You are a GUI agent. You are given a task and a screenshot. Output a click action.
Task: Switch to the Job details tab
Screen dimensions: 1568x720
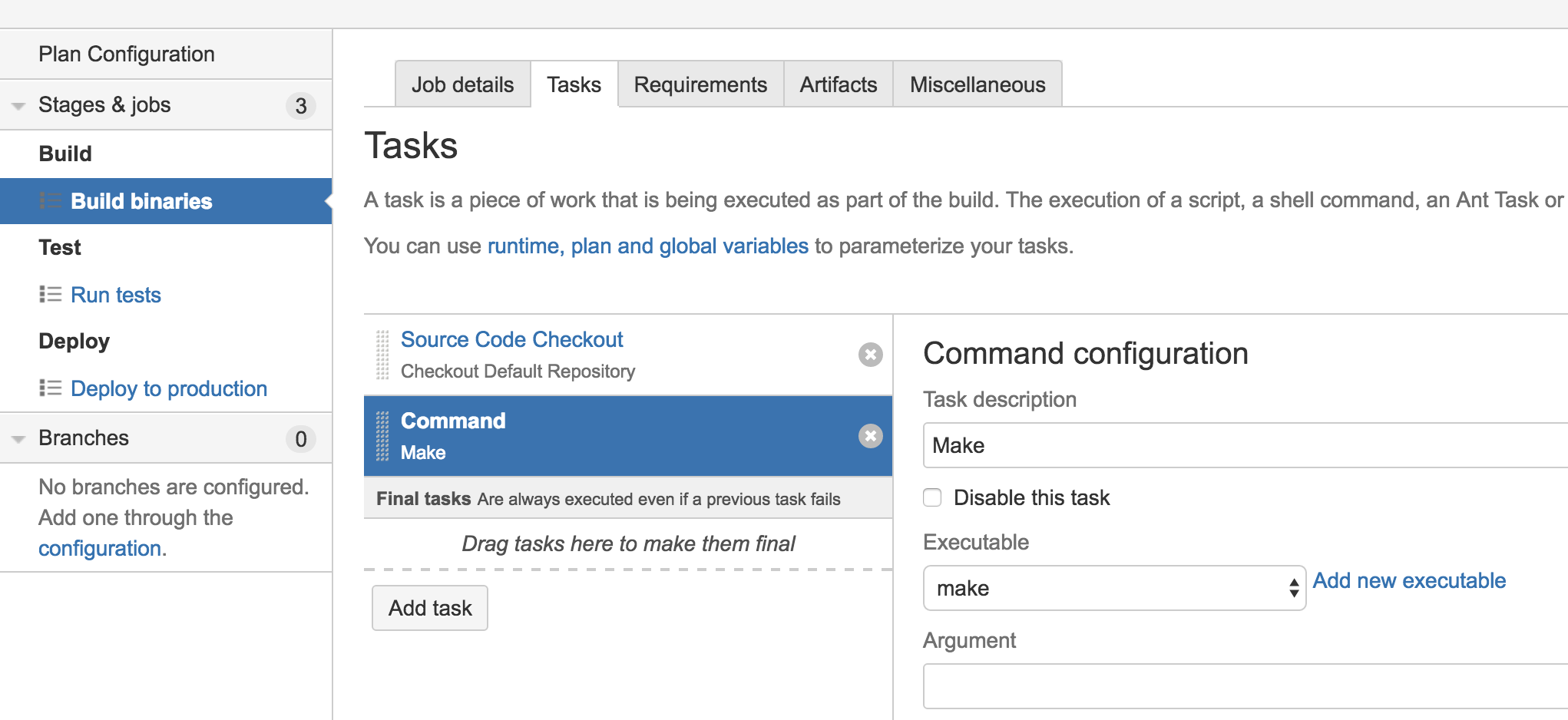coord(462,84)
